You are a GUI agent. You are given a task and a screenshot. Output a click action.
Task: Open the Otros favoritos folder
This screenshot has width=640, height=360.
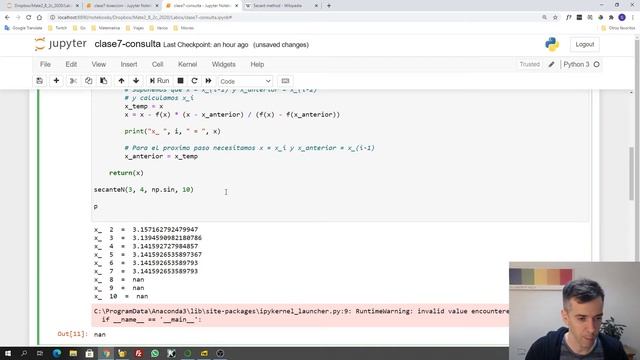coord(618,28)
